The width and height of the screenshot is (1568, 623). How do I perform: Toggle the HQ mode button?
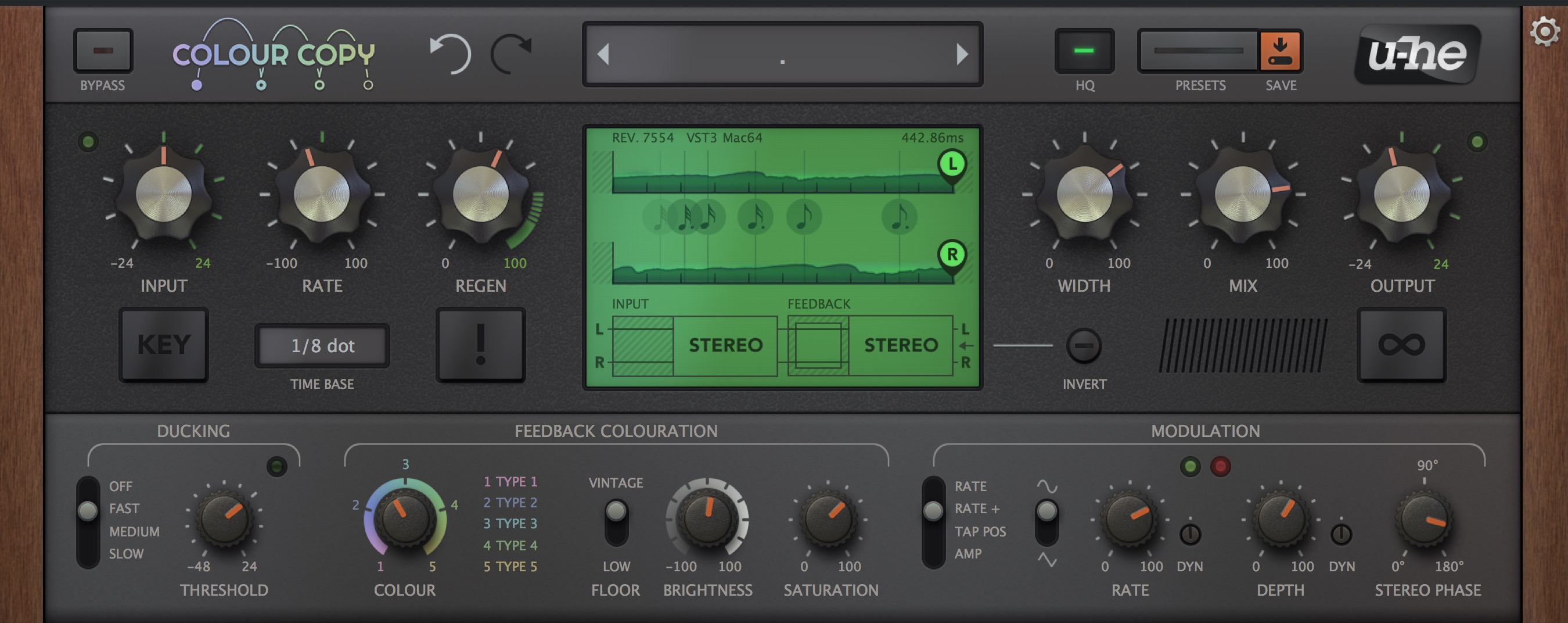pos(1084,51)
